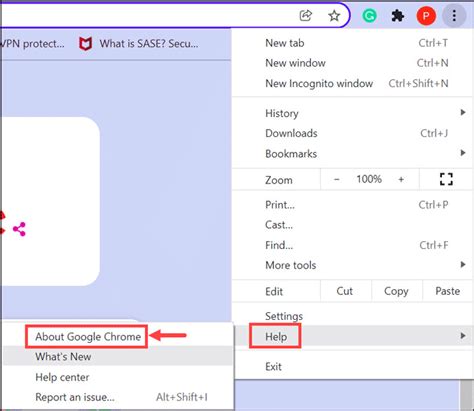Expand the More tools submenu
The image size is (474, 411).
(352, 265)
